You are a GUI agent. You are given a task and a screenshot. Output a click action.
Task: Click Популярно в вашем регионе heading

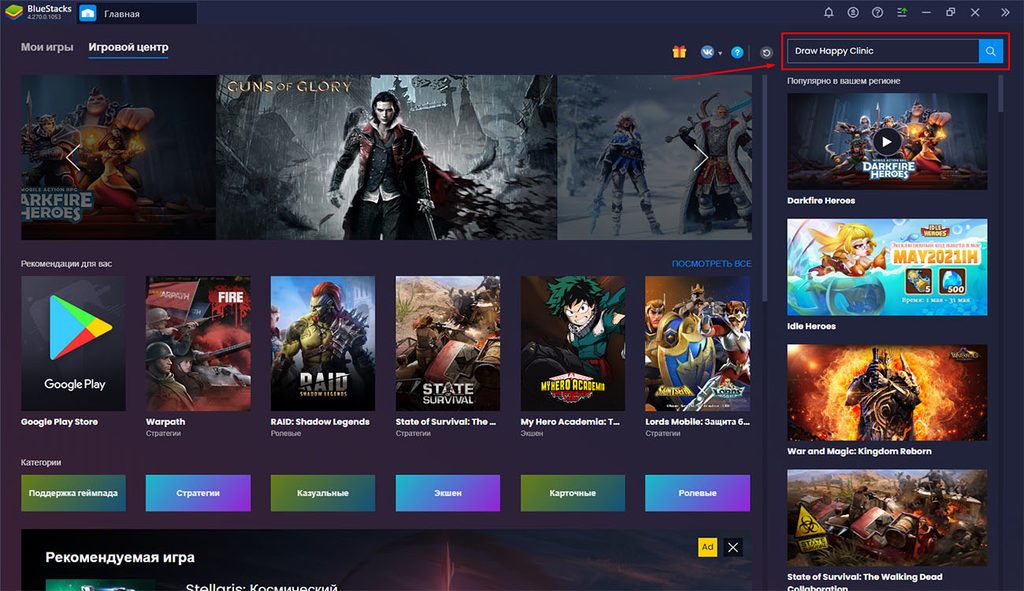[844, 81]
